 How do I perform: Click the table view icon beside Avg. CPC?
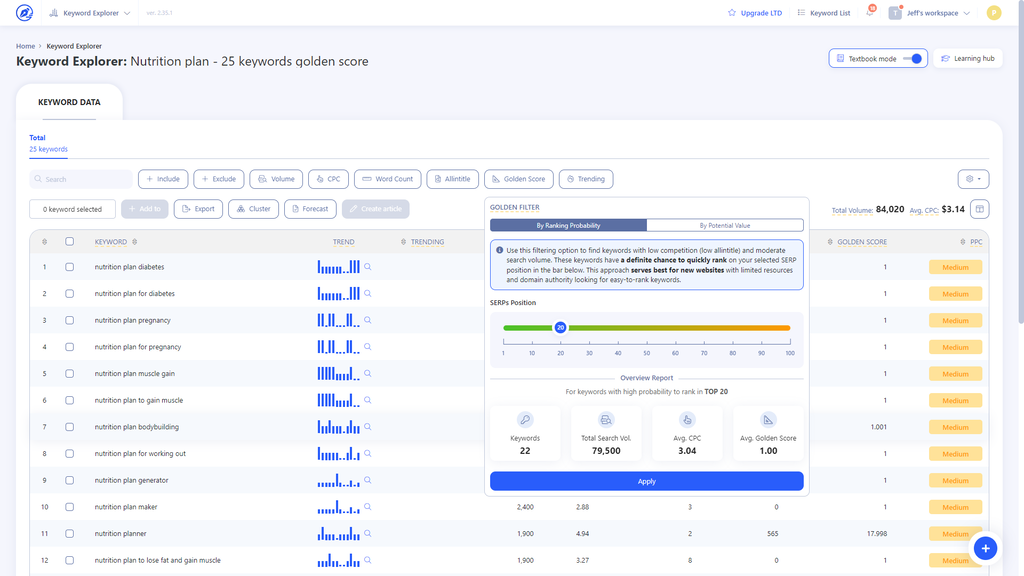click(981, 208)
